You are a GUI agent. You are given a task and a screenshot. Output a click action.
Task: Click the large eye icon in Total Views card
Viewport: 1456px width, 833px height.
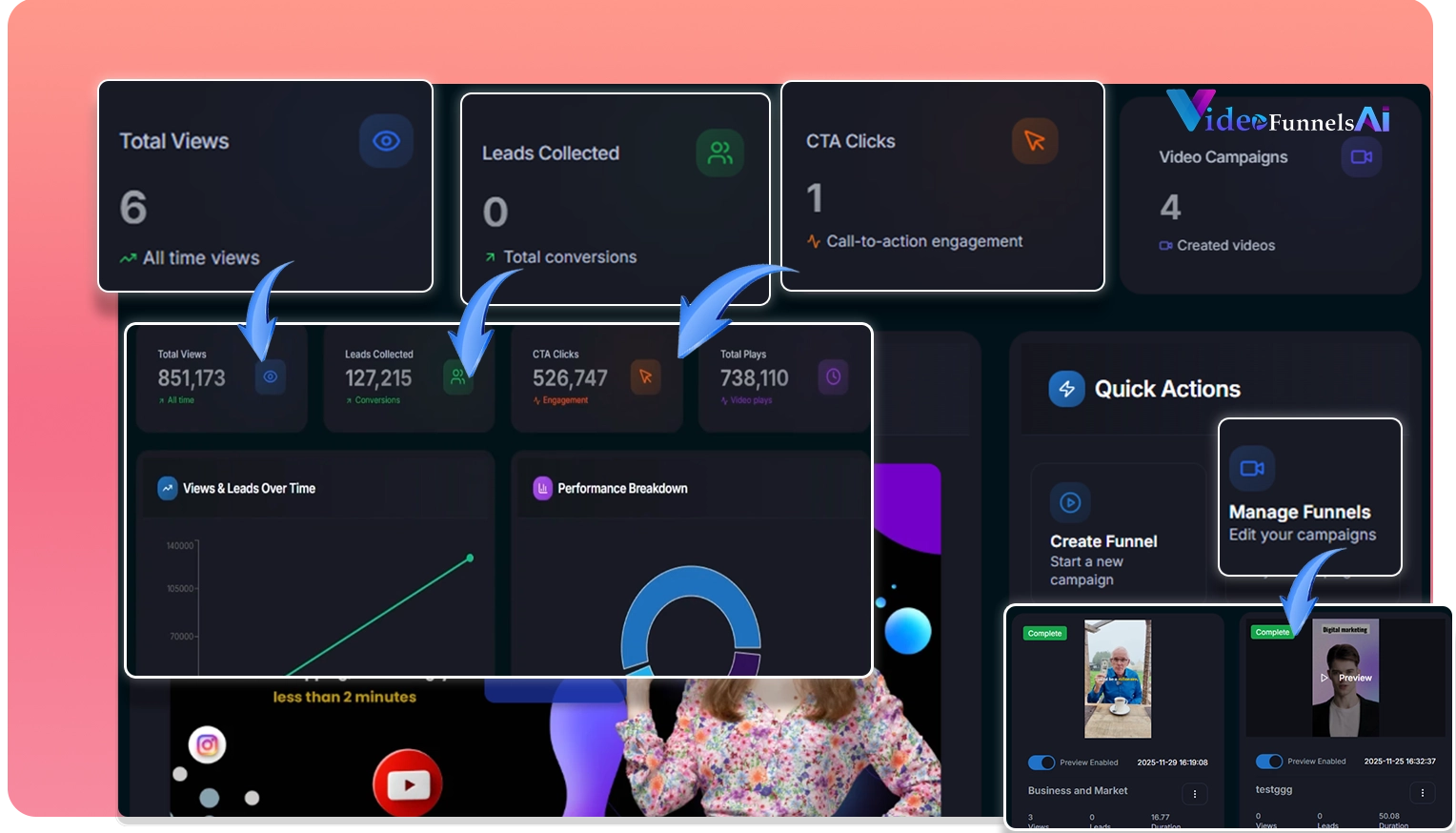click(x=386, y=141)
